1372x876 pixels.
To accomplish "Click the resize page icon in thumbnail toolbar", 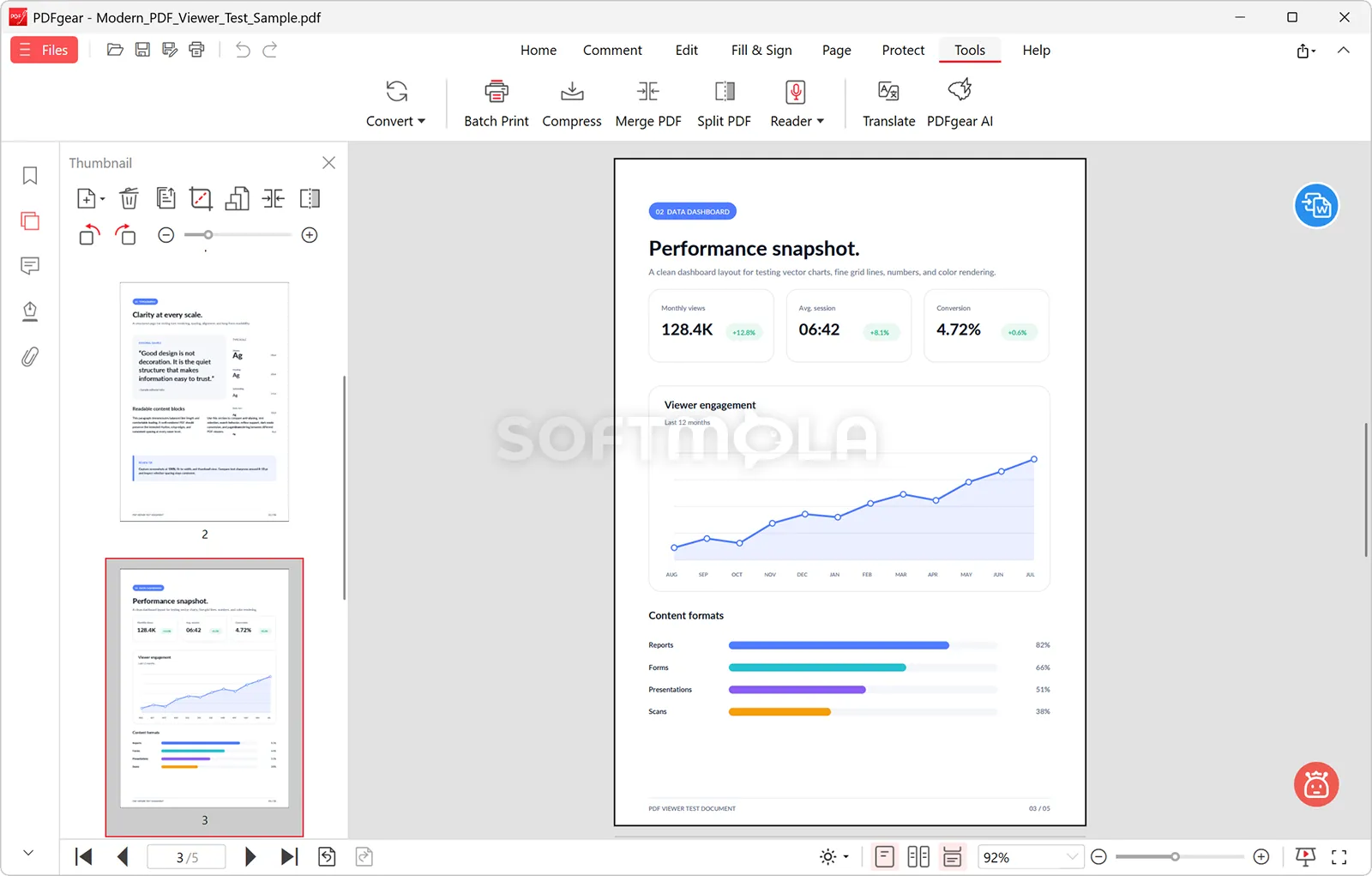I will pos(237,199).
